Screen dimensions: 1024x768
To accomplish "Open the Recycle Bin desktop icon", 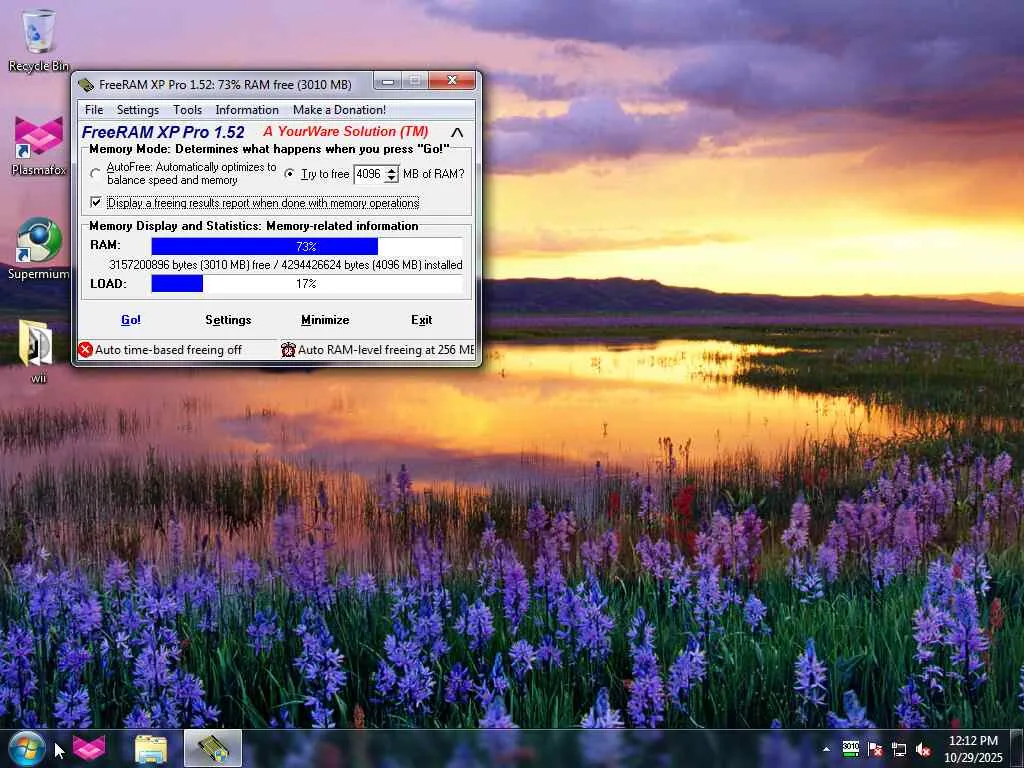I will click(x=39, y=39).
